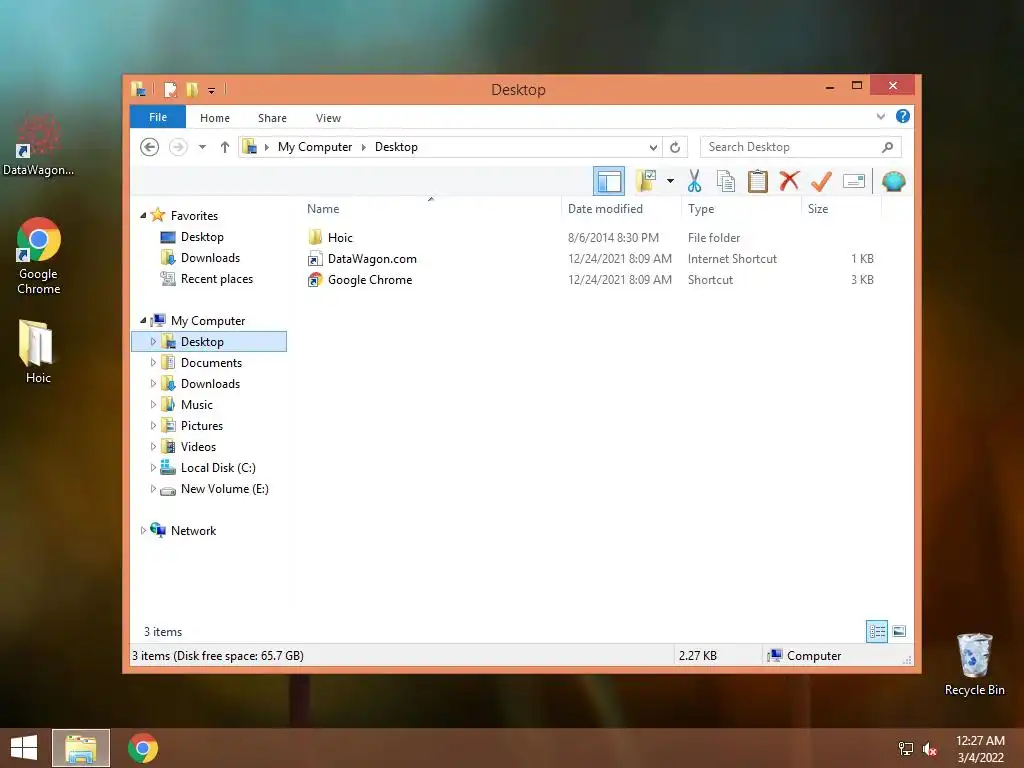Click the muted volume tray icon
This screenshot has width=1024, height=768.
(x=930, y=749)
